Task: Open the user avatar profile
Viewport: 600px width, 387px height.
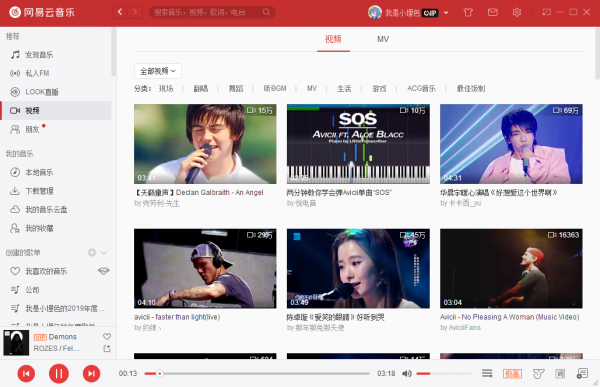Action: (375, 13)
